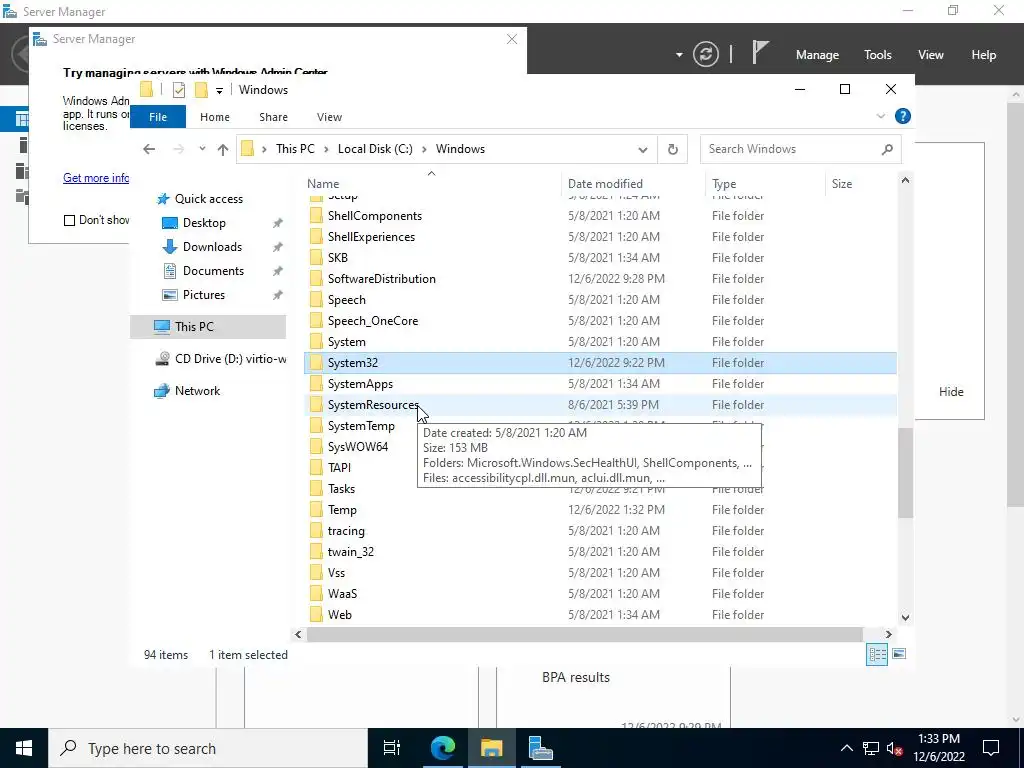Open the File tab in Explorer

point(158,117)
